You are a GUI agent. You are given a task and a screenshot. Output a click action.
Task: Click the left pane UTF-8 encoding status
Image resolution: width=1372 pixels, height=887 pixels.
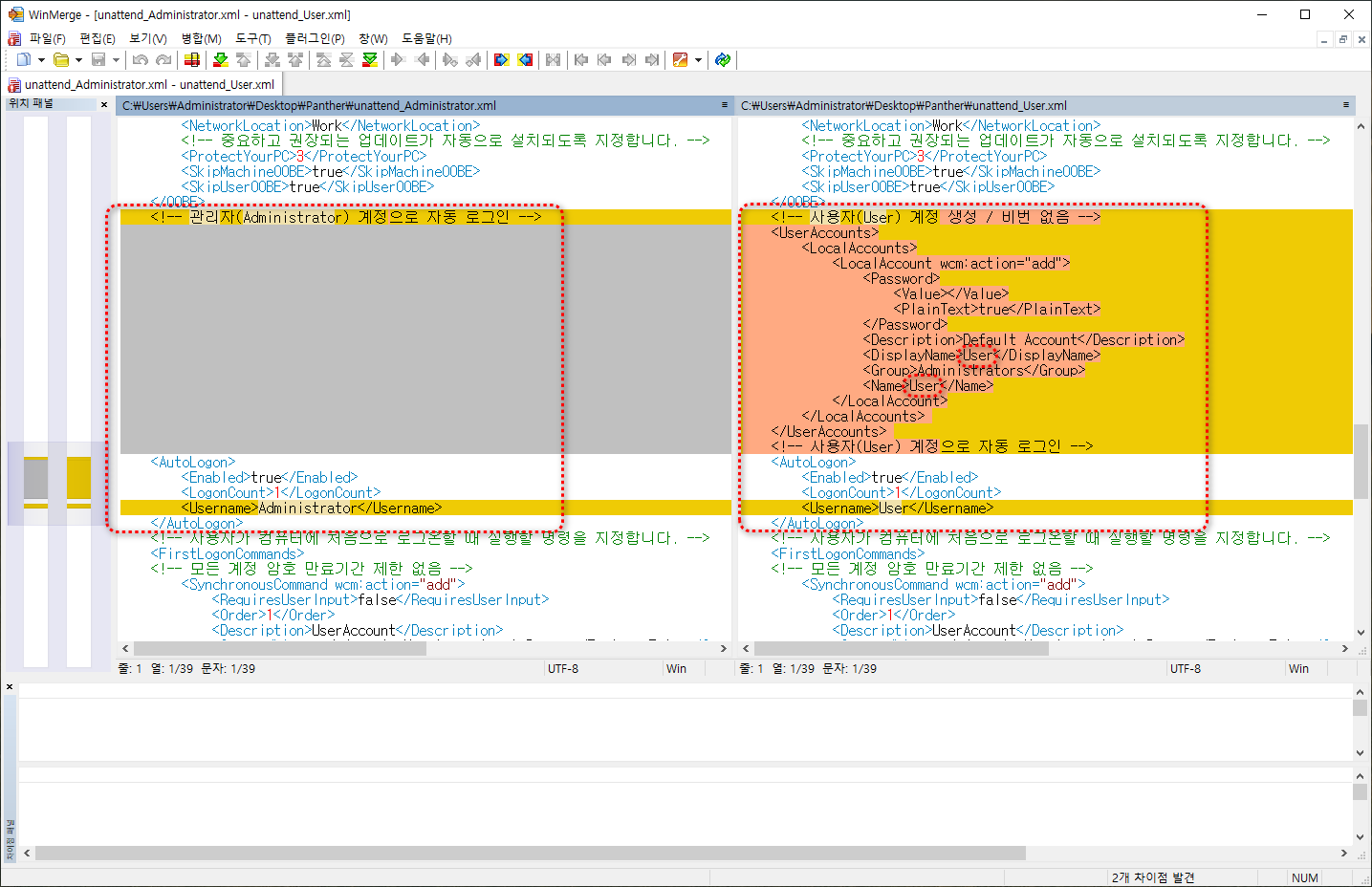coord(563,669)
